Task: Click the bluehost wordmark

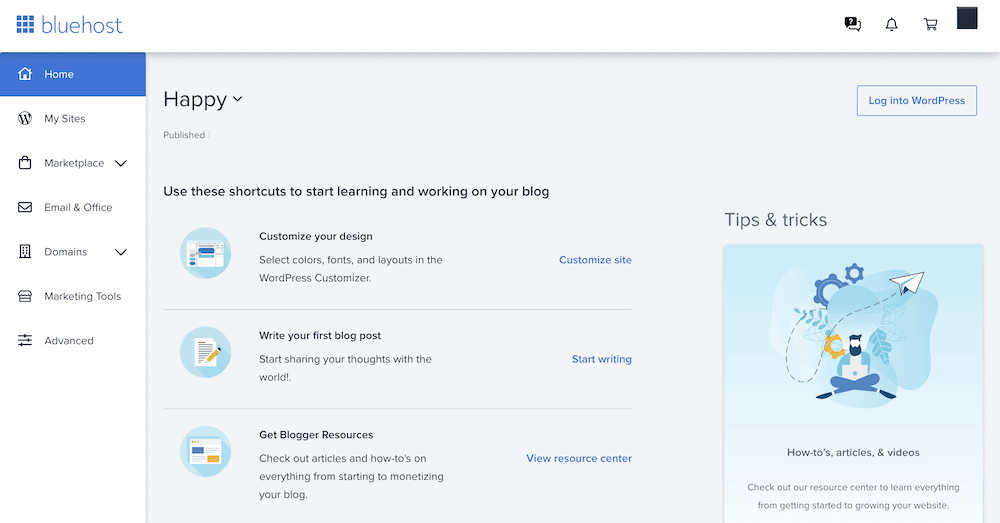Action: tap(82, 25)
